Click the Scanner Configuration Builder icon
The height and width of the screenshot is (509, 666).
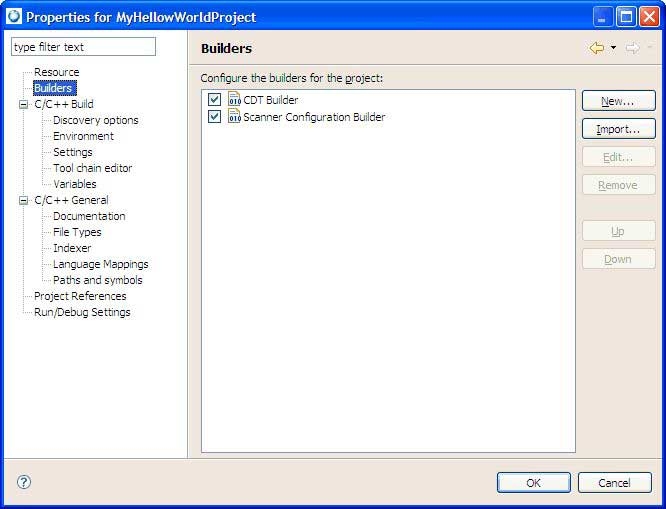[235, 117]
